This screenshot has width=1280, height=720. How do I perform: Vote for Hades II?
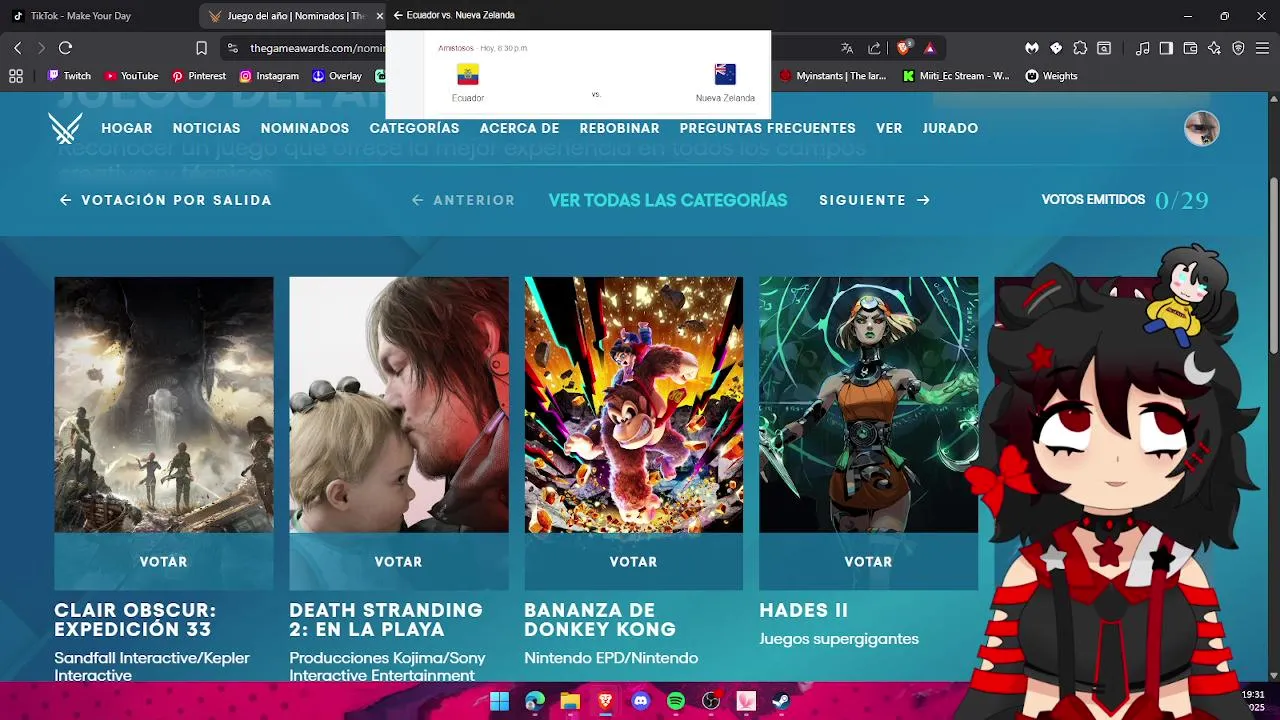pos(868,562)
